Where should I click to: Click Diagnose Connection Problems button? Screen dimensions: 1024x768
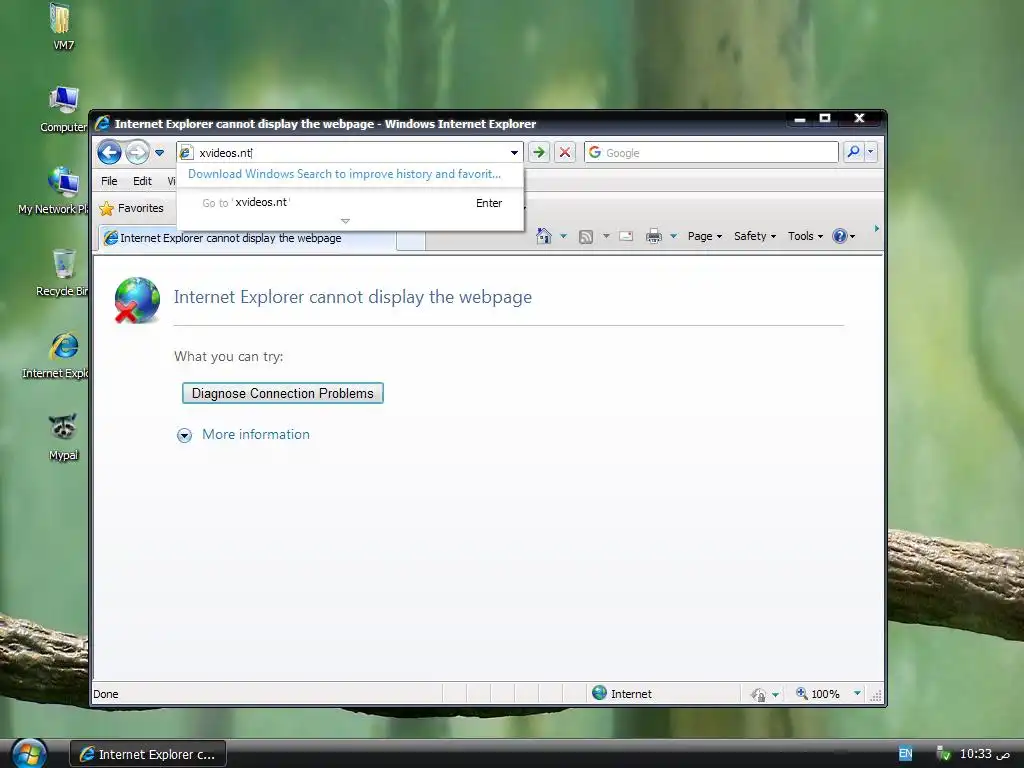[283, 393]
